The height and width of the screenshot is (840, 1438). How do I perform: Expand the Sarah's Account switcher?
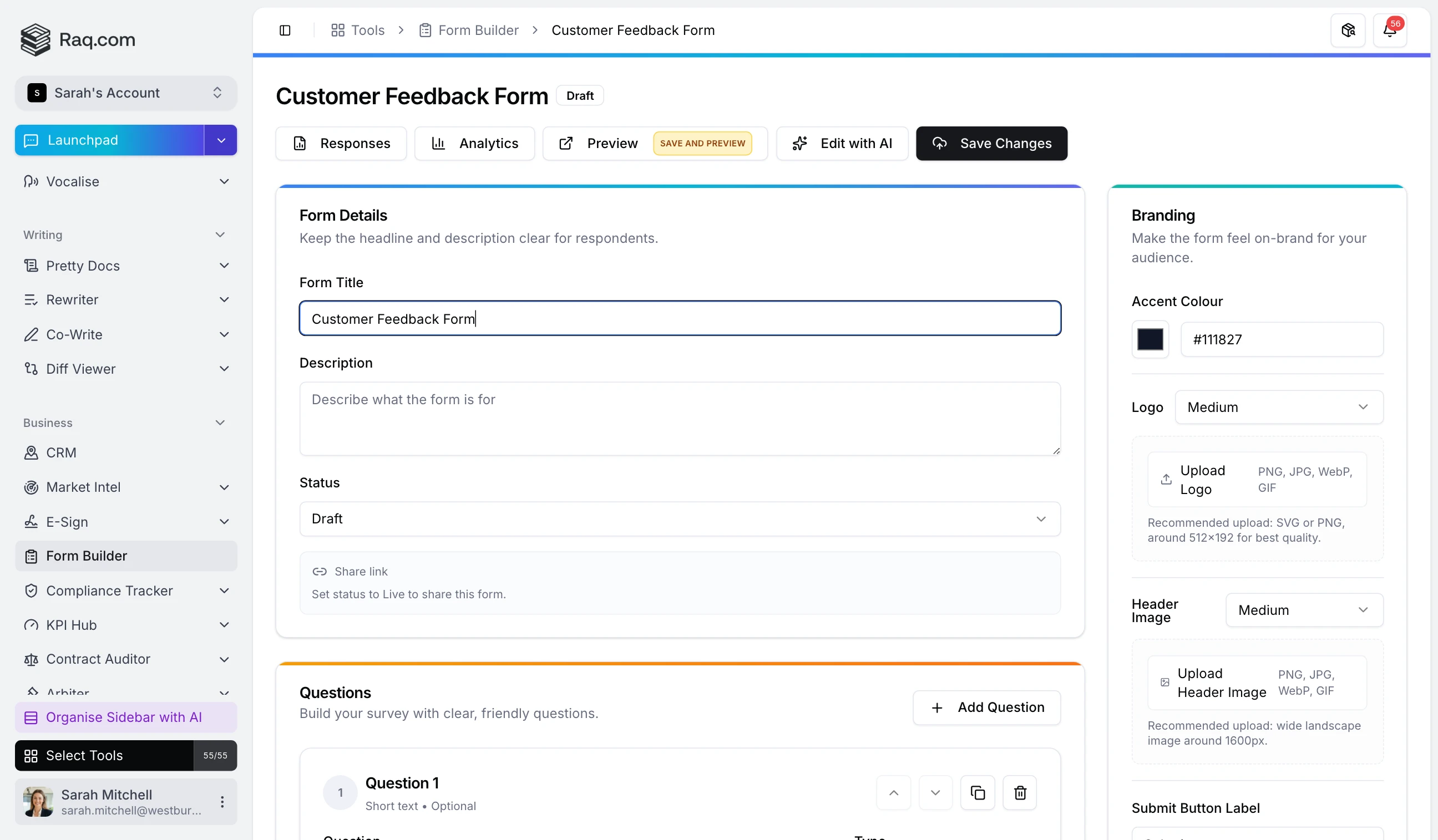pos(125,93)
